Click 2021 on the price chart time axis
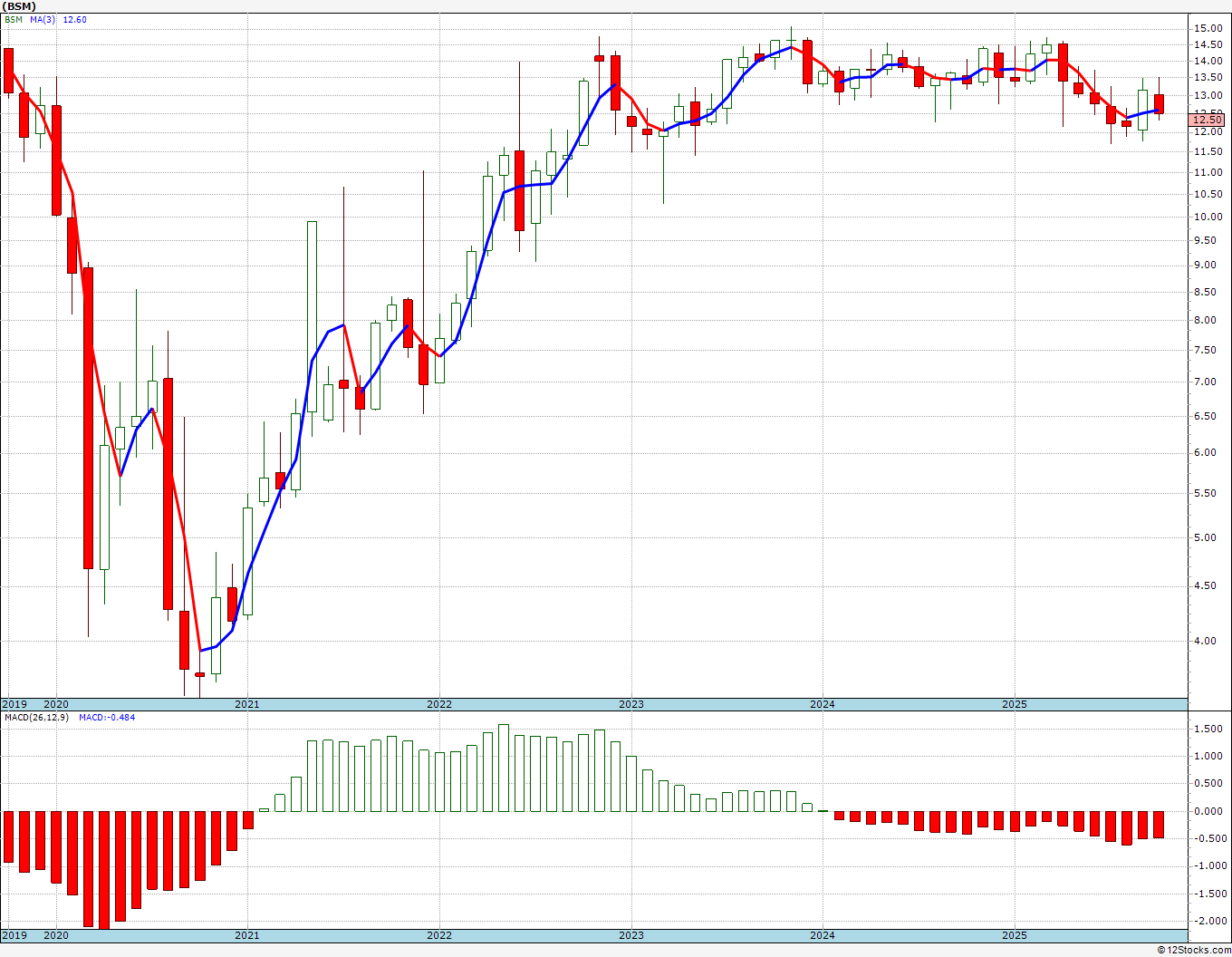1232x957 pixels. point(247,704)
